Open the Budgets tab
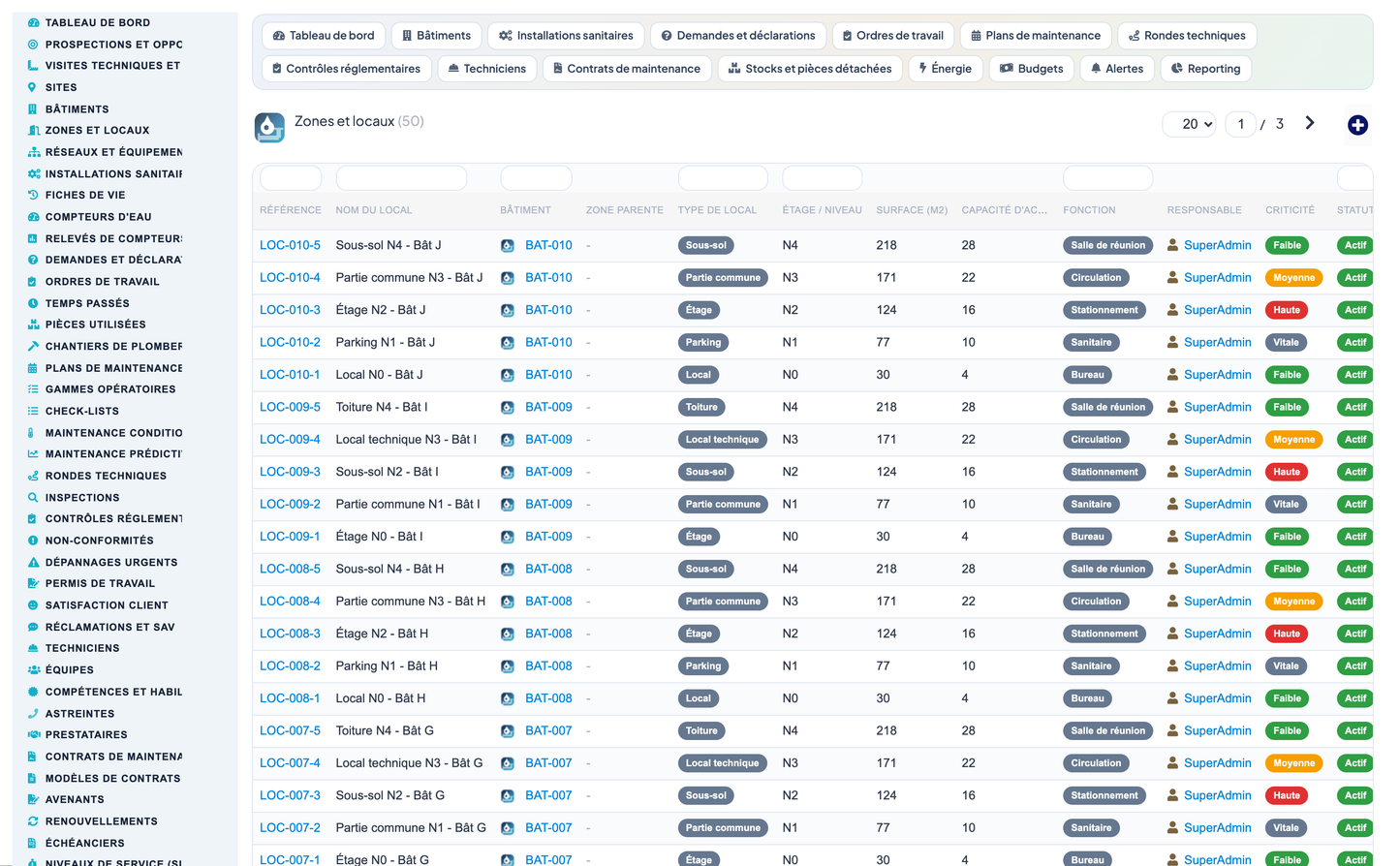Image resolution: width=1400 pixels, height=866 pixels. point(1032,69)
